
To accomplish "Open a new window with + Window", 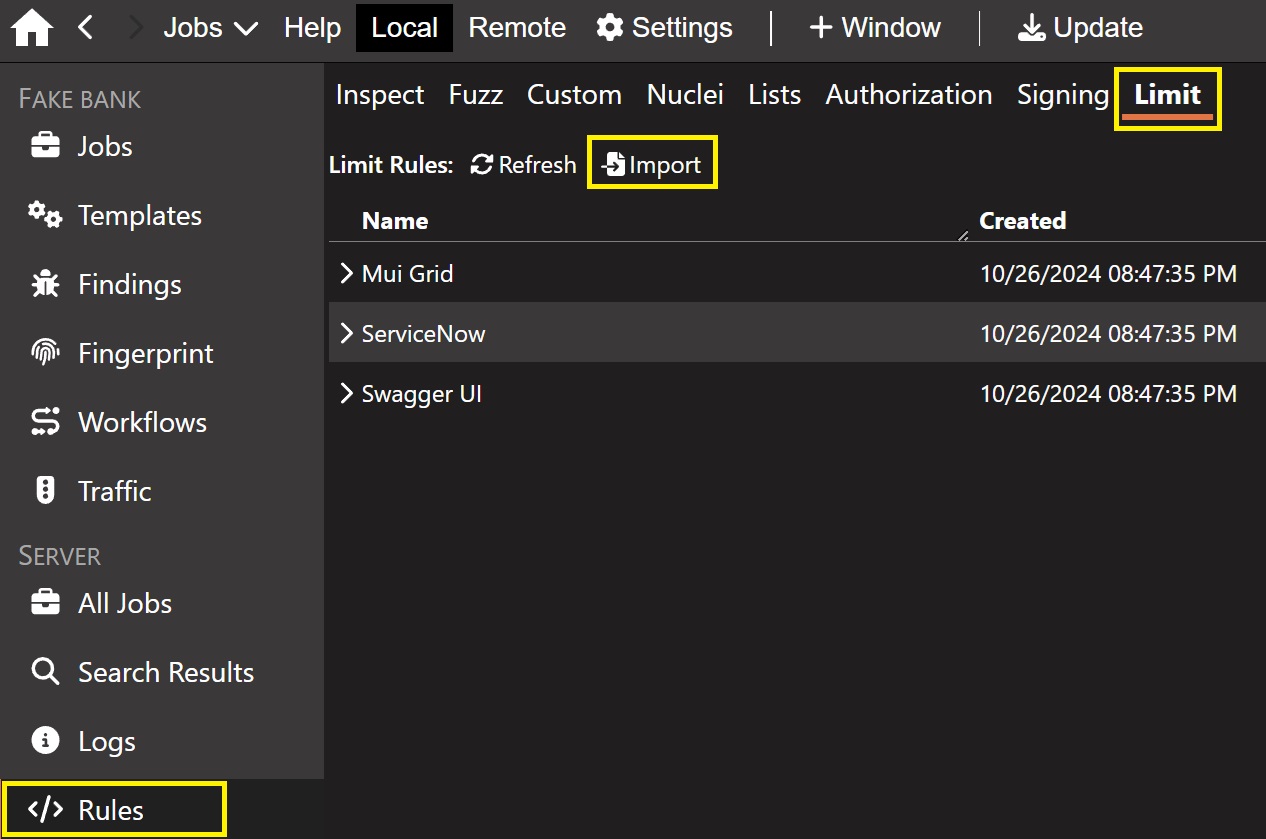I will pos(875,28).
